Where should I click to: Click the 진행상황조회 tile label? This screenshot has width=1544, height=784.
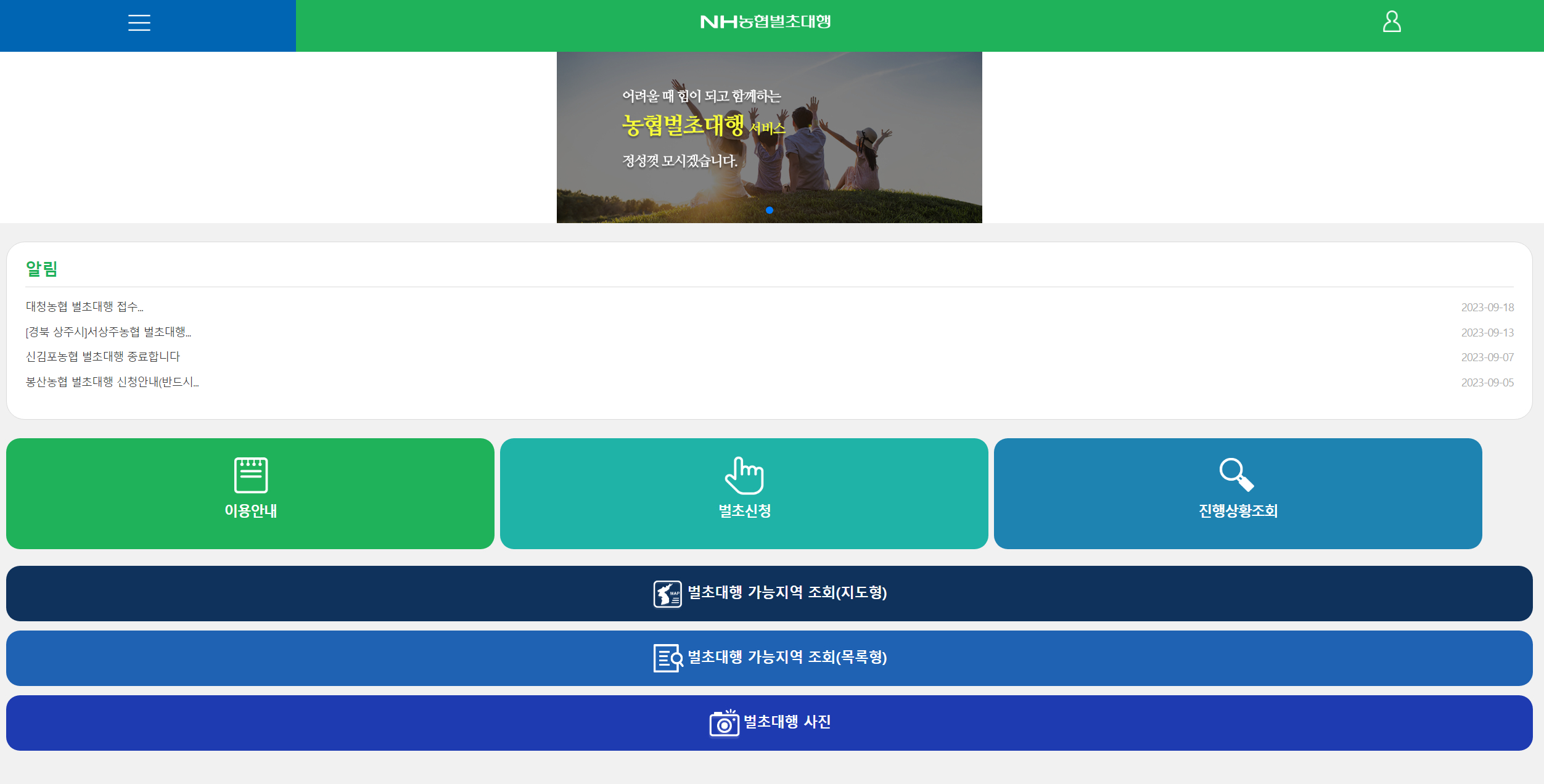tap(1238, 511)
